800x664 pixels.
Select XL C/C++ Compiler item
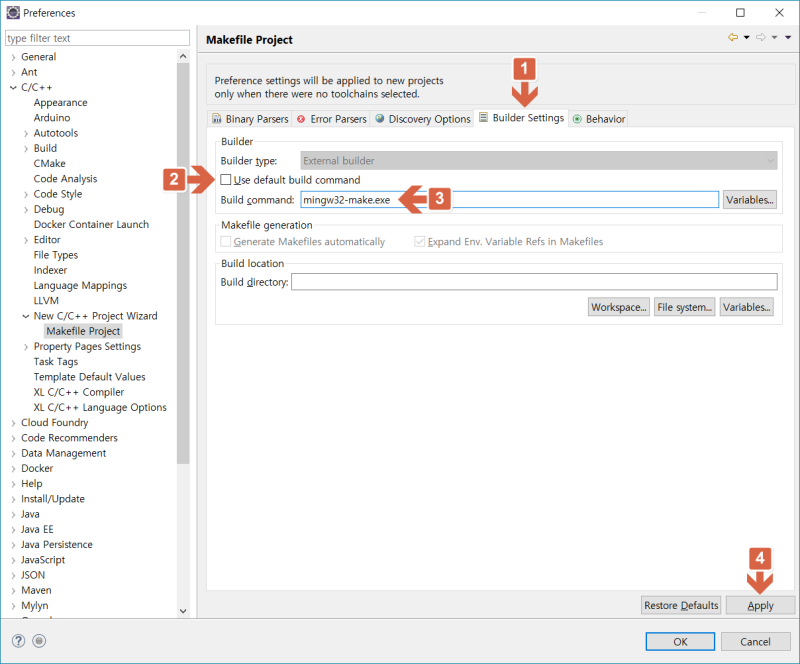click(x=79, y=392)
